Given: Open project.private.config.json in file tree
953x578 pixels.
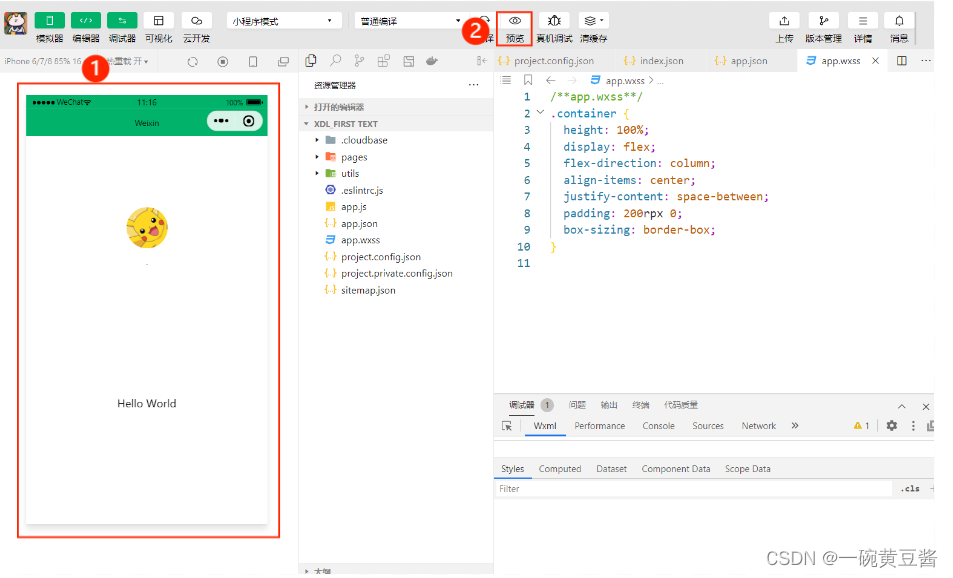Looking at the screenshot, I should (396, 274).
